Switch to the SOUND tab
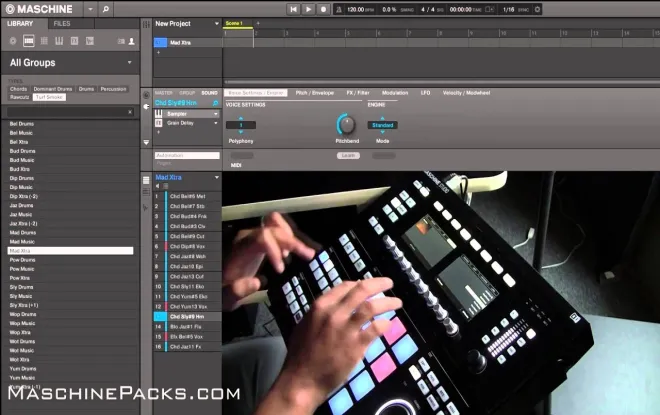 [209, 93]
